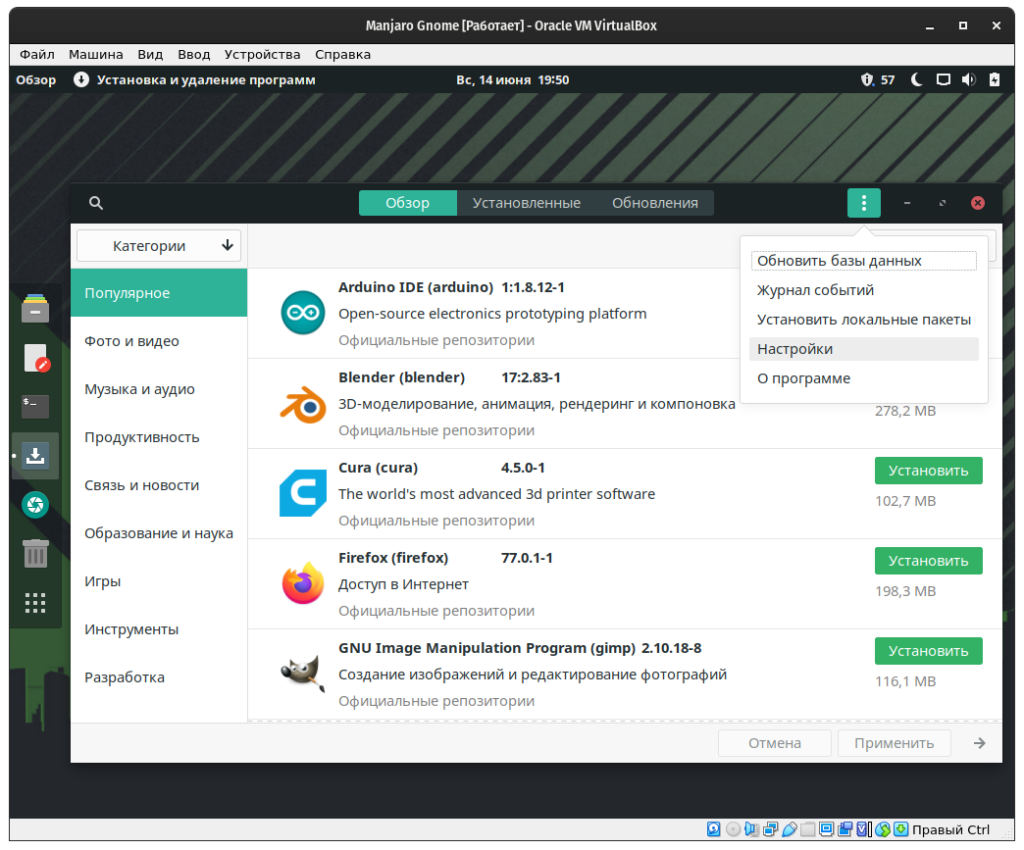
Task: Open the green screenshot app in dock
Action: click(x=35, y=505)
